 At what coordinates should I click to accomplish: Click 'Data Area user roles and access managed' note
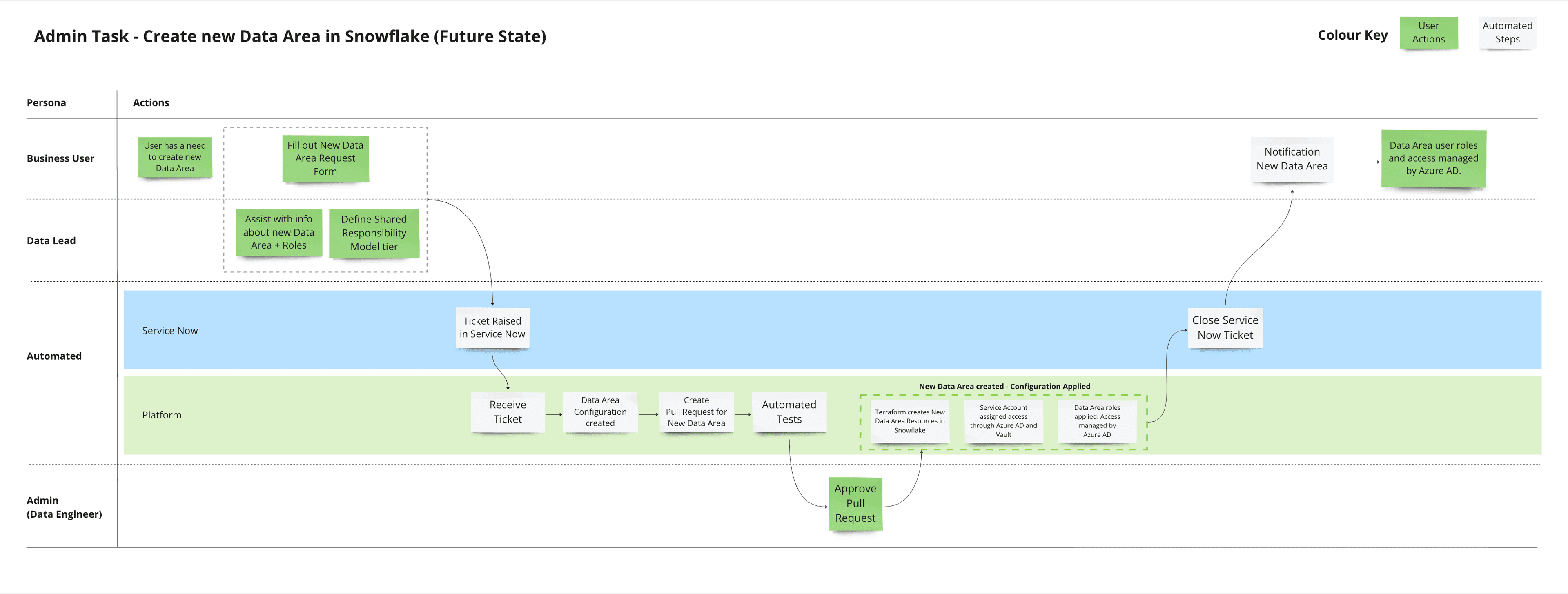click(1434, 159)
